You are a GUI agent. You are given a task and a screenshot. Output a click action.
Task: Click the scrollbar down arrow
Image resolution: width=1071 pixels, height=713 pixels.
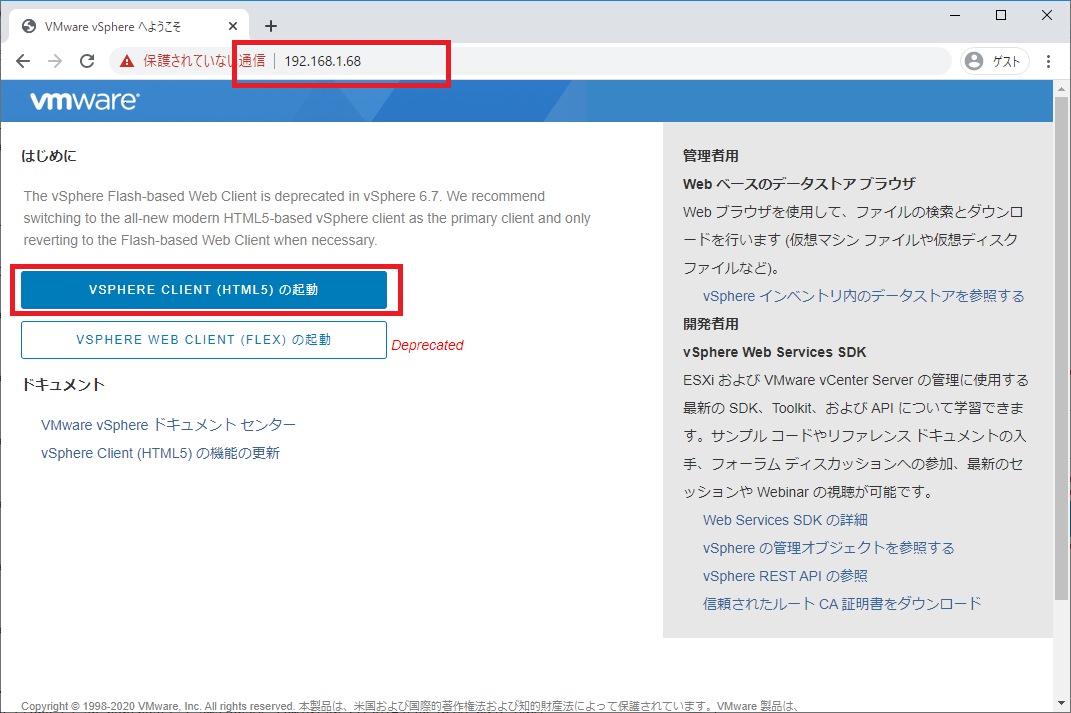[1061, 703]
